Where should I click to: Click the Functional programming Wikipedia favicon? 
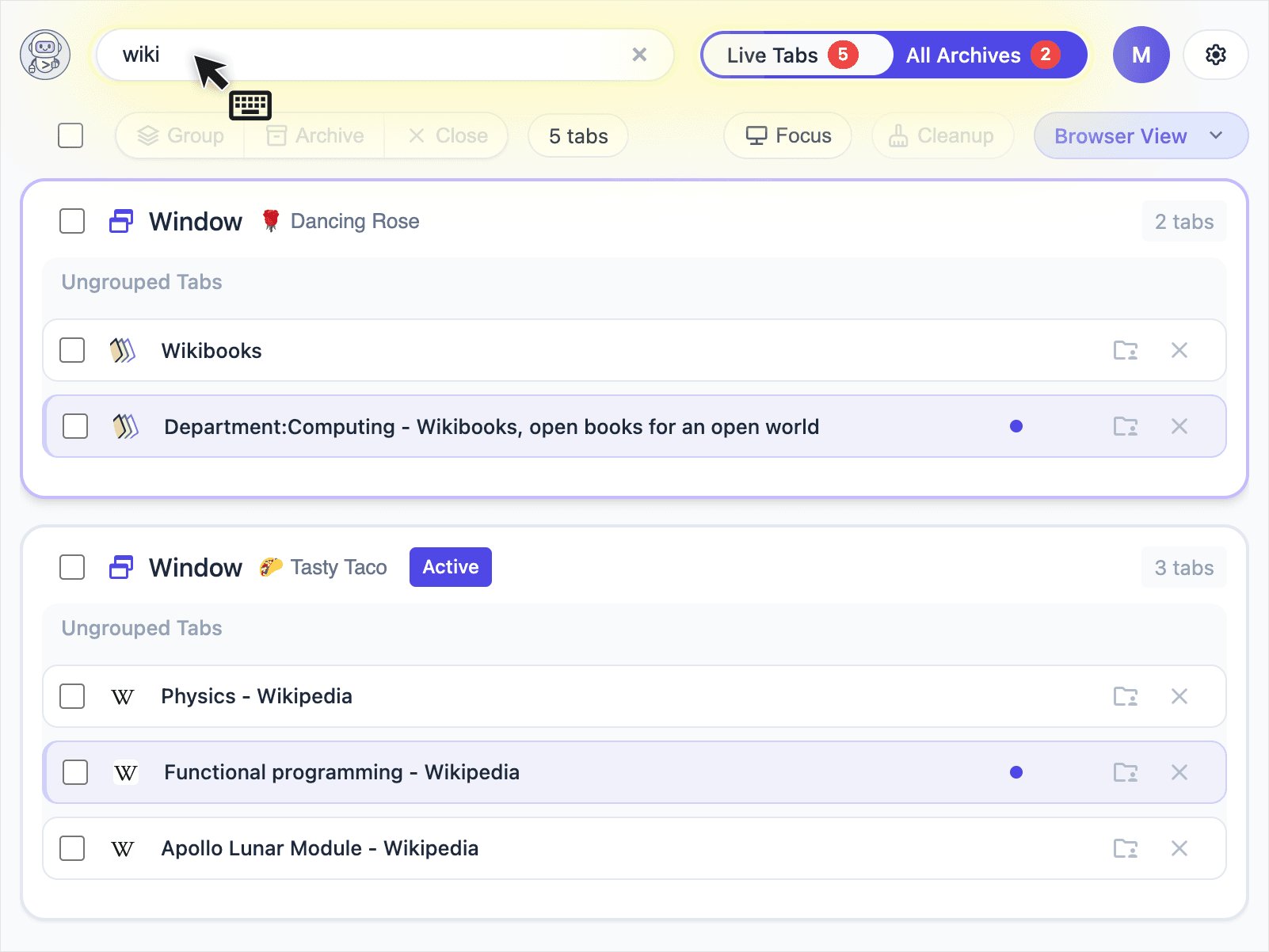click(126, 772)
